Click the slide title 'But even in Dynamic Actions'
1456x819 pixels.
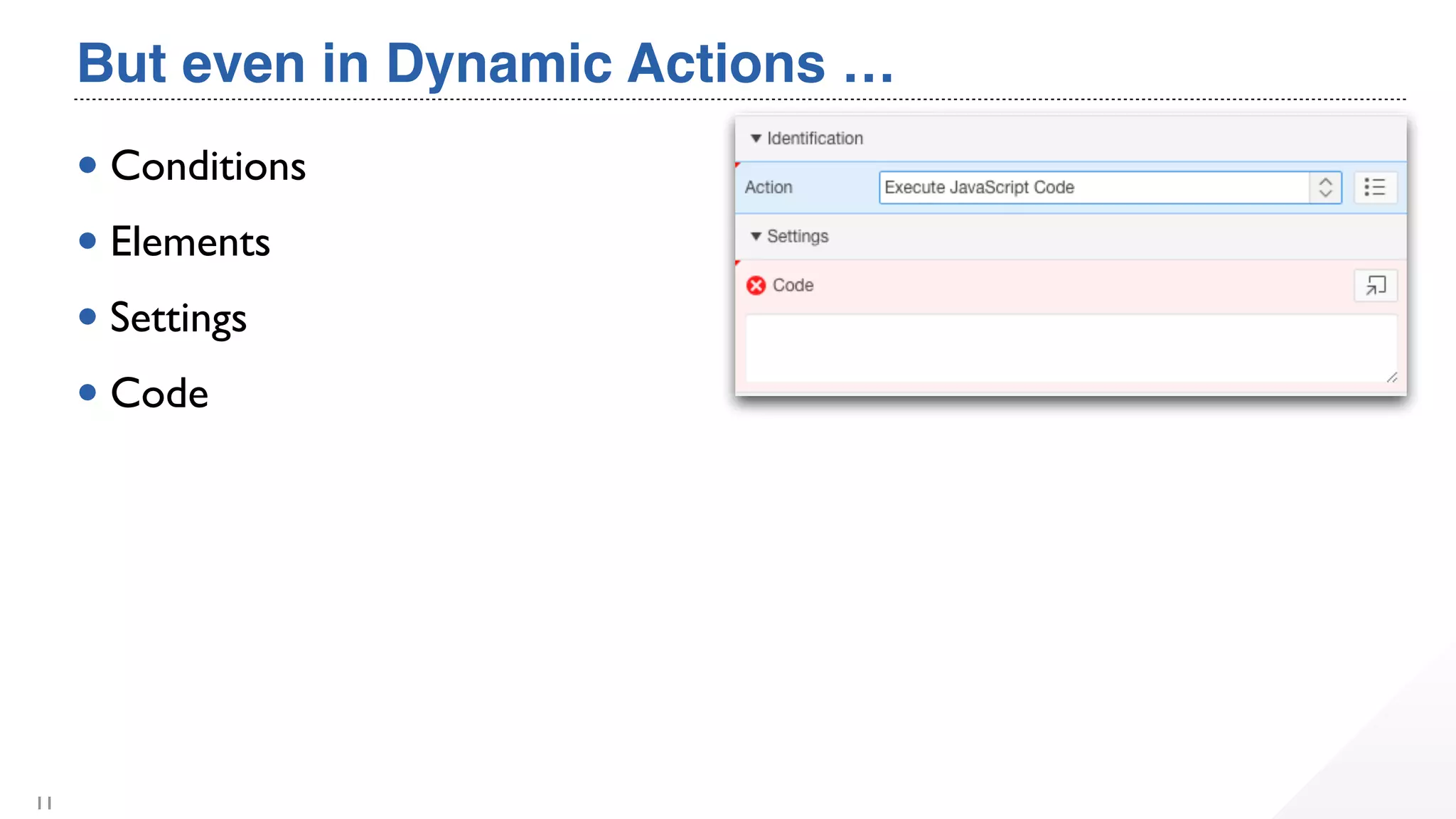tap(486, 63)
